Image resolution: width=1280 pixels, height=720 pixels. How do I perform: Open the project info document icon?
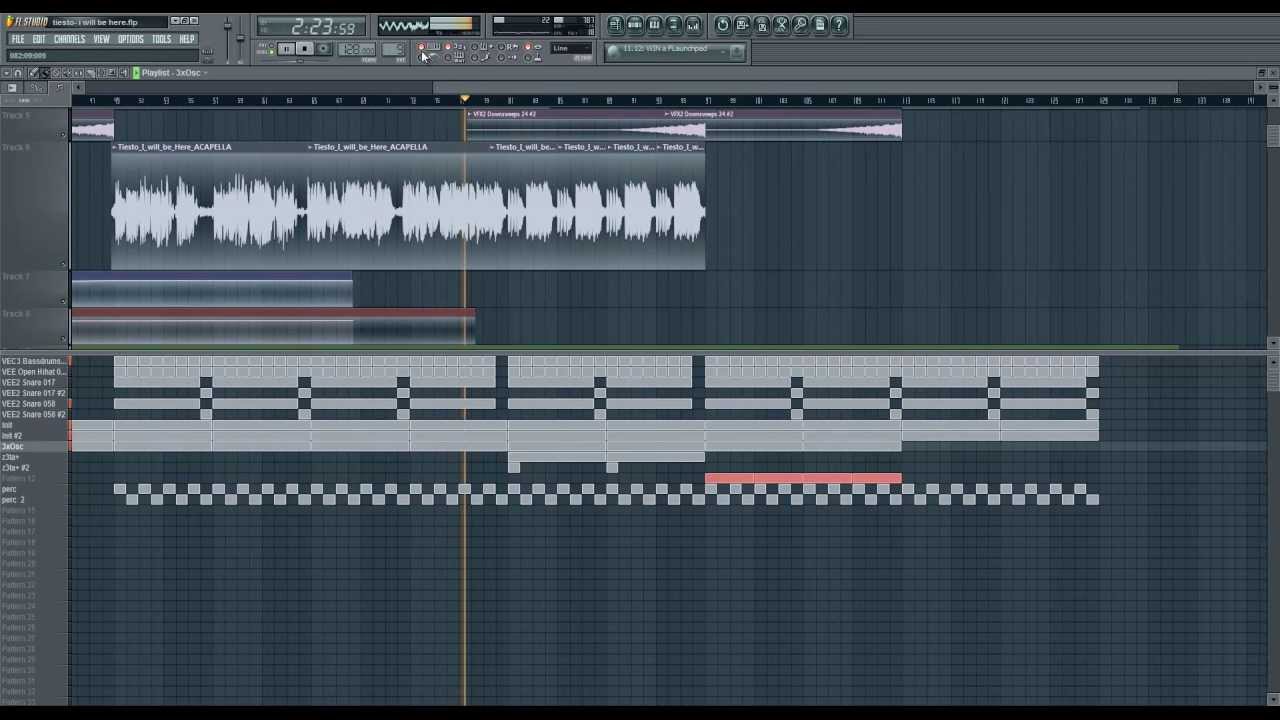pos(819,25)
